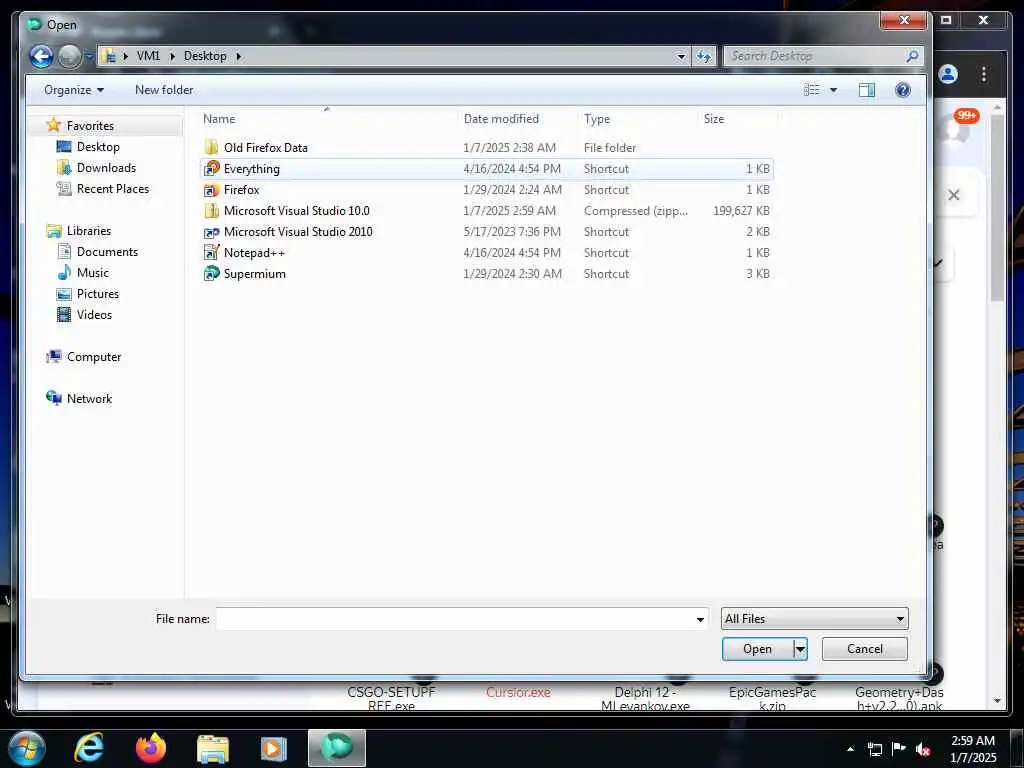Select the Notepad++ shortcut icon

click(212, 252)
